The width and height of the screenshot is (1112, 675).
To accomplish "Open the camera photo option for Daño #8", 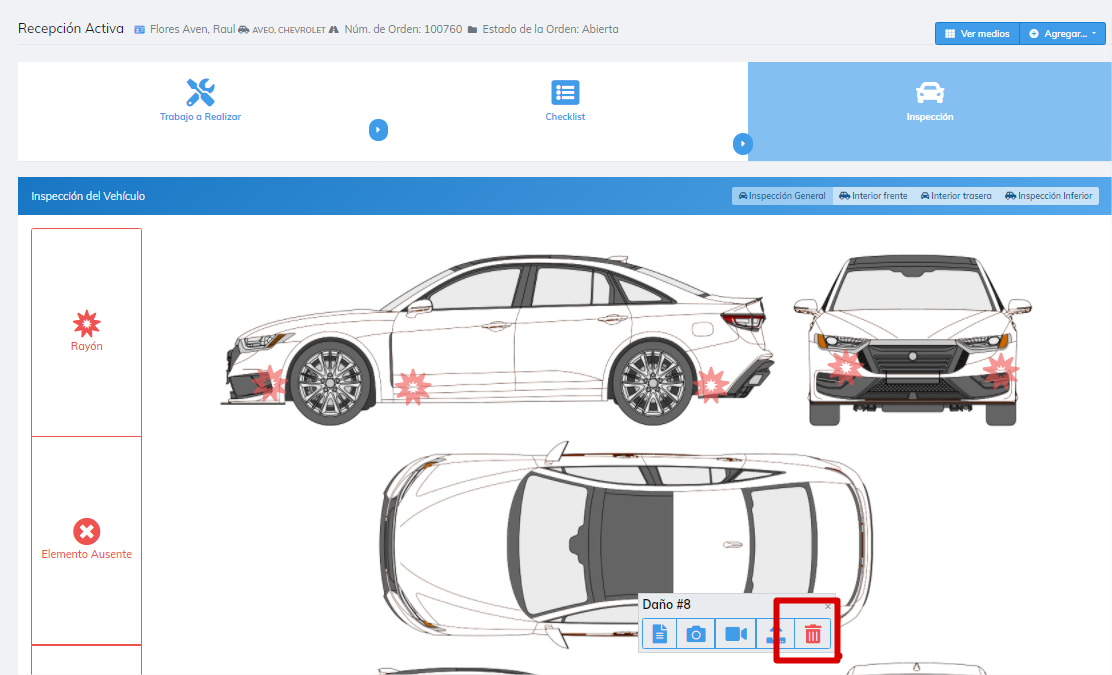I will click(x=696, y=634).
